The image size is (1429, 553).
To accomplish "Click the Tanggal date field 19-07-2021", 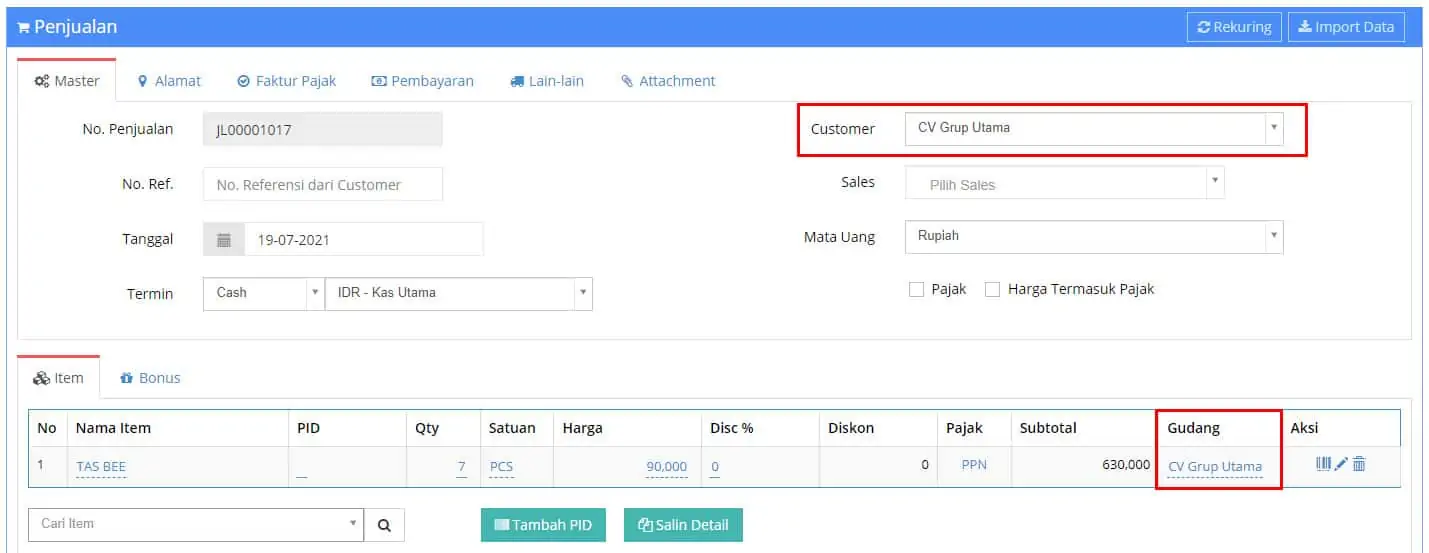I will tap(364, 240).
